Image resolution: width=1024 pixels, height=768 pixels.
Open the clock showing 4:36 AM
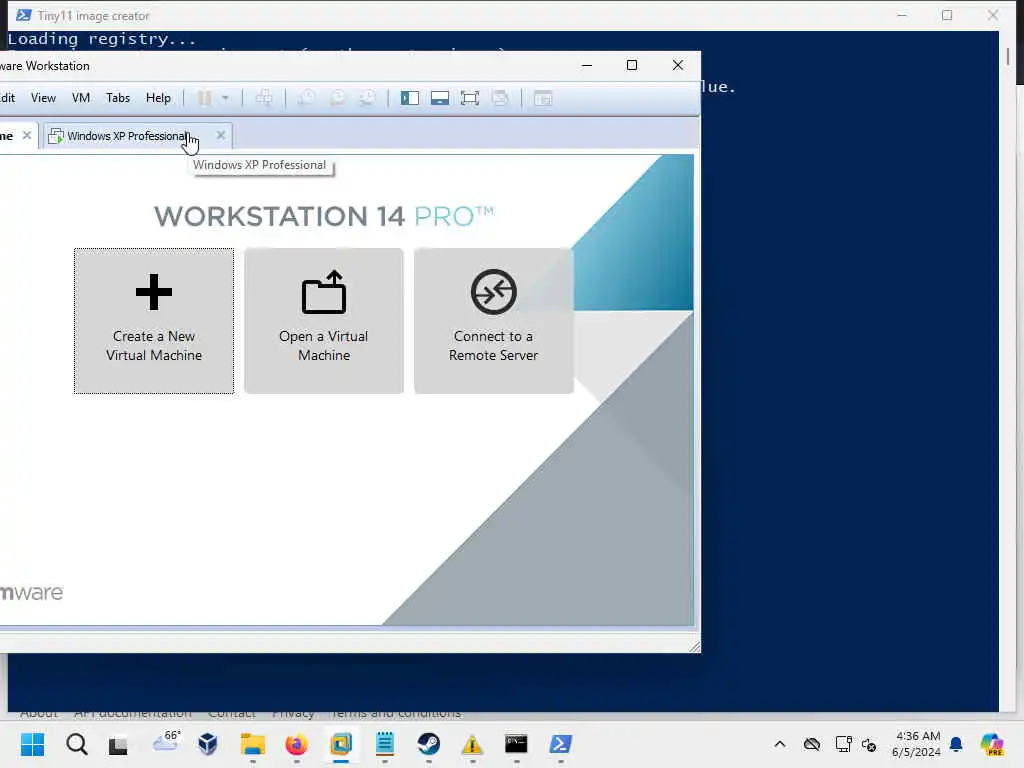(917, 744)
